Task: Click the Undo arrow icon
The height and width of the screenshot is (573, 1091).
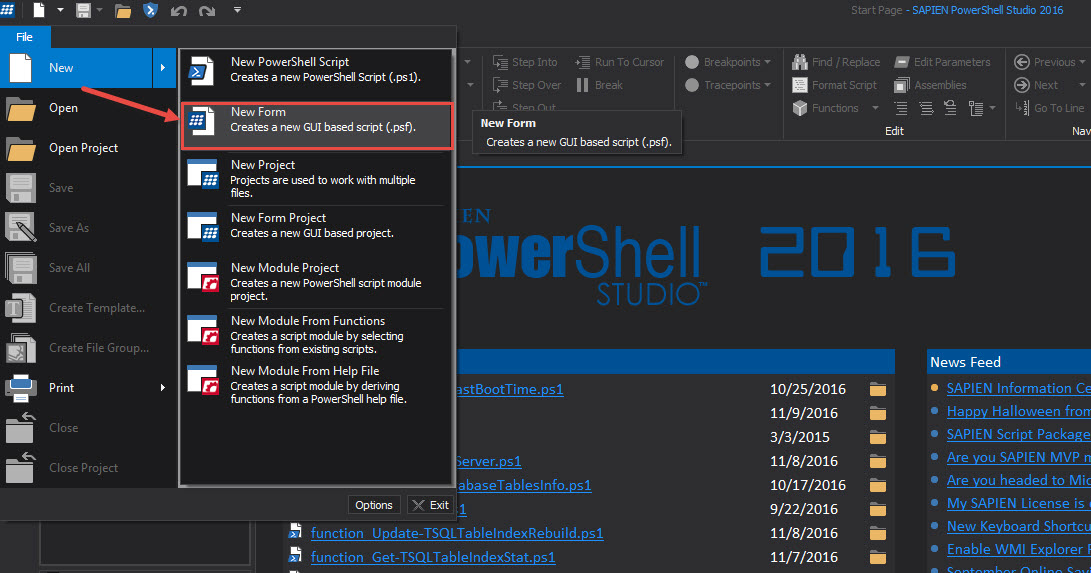Action: coord(179,10)
